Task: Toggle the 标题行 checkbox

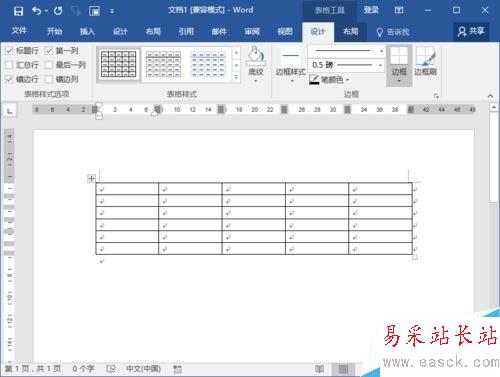Action: click(x=9, y=51)
